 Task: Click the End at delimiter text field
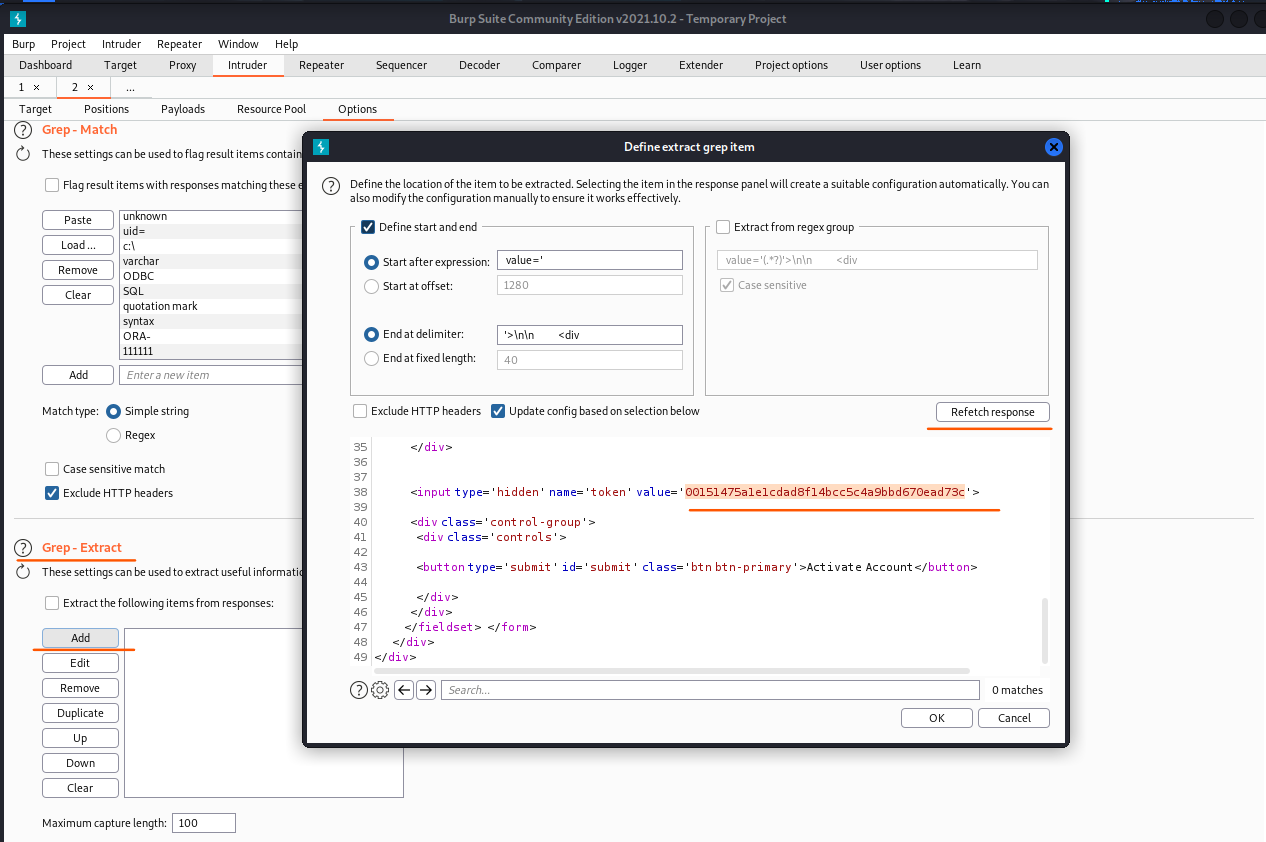click(x=589, y=335)
